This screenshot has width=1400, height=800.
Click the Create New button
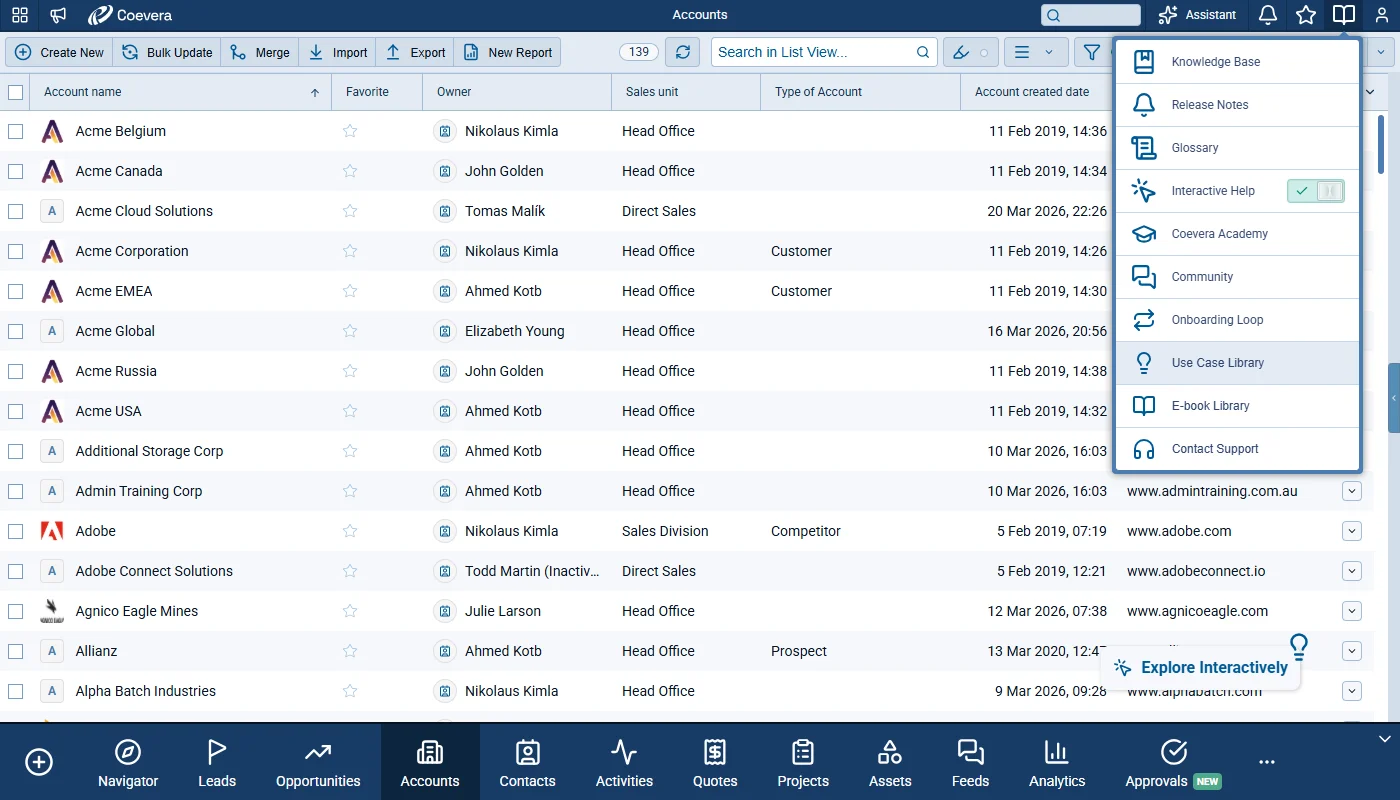point(59,52)
